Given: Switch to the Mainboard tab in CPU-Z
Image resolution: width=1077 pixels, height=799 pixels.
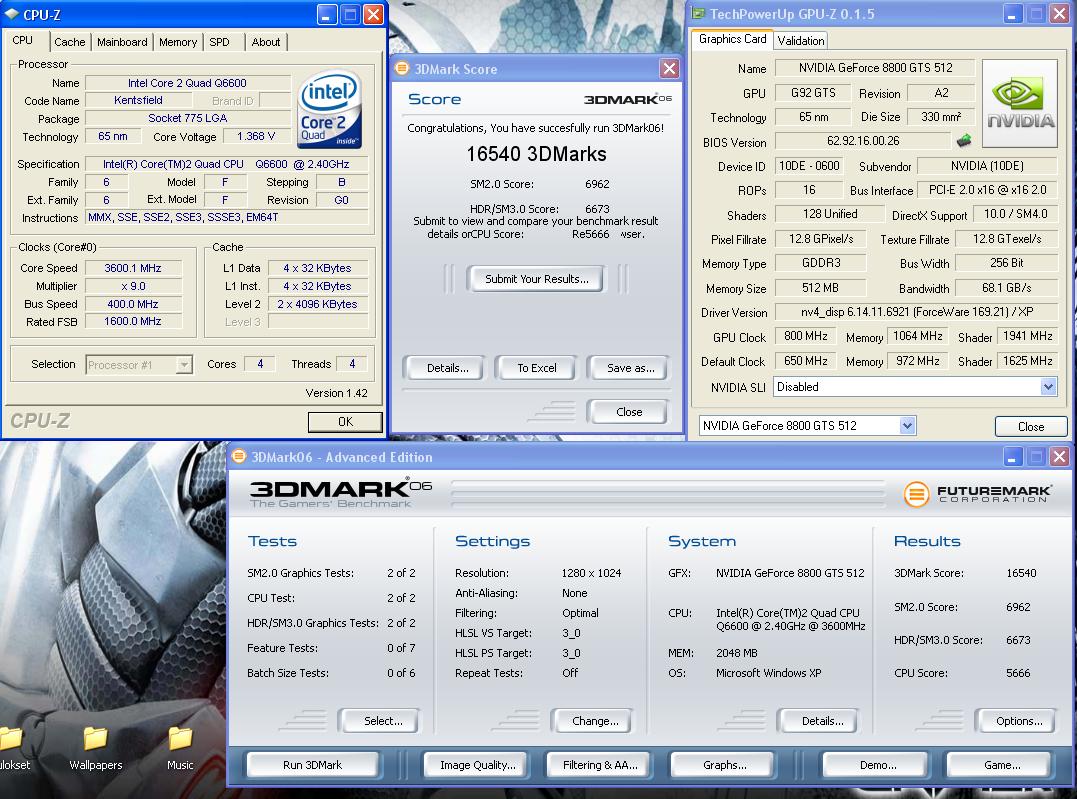Looking at the screenshot, I should coord(122,42).
